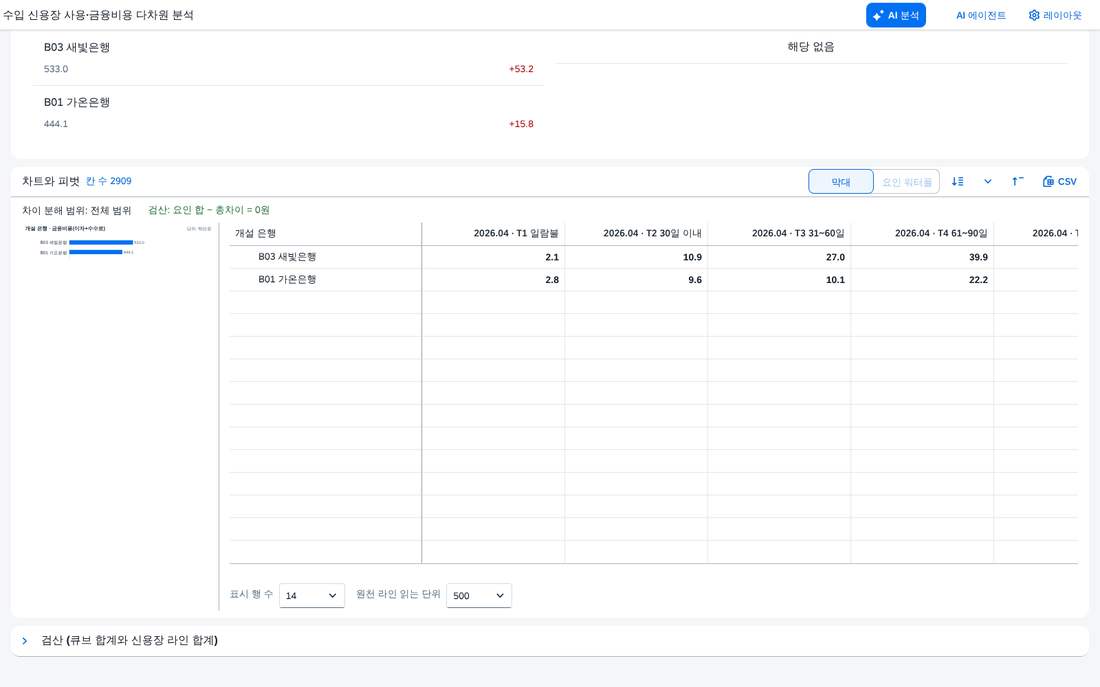
Task: Export the pivot table as CSV
Action: [x=1059, y=182]
